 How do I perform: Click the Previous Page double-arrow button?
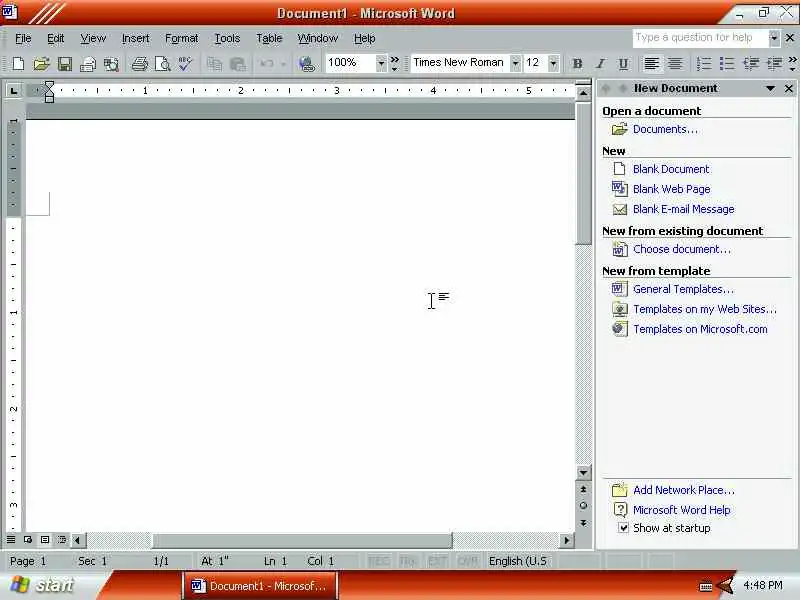(583, 489)
